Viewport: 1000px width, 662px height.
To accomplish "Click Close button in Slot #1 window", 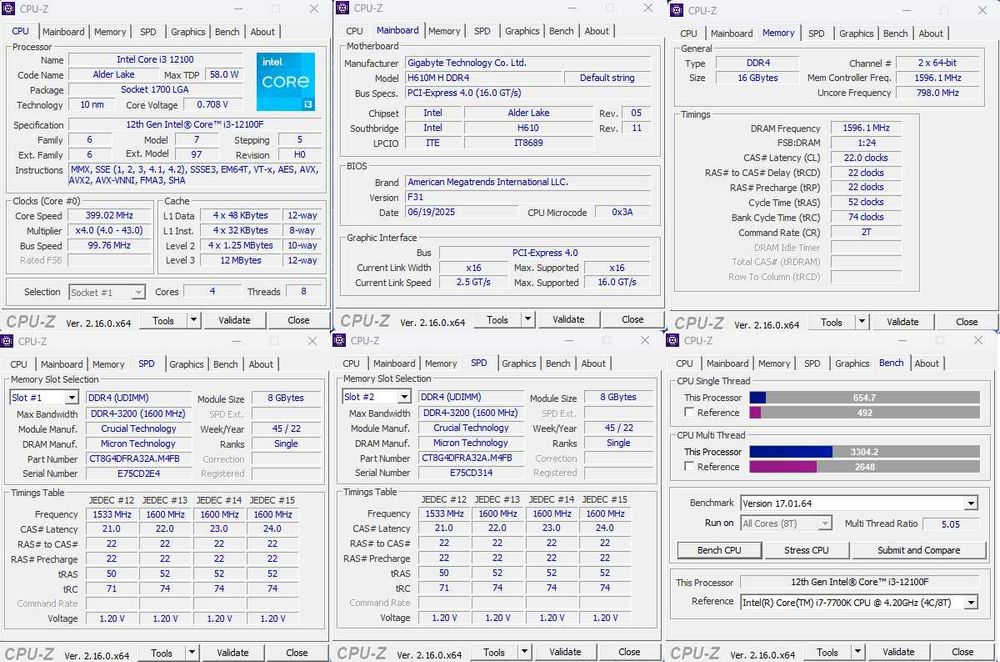I will tap(297, 652).
